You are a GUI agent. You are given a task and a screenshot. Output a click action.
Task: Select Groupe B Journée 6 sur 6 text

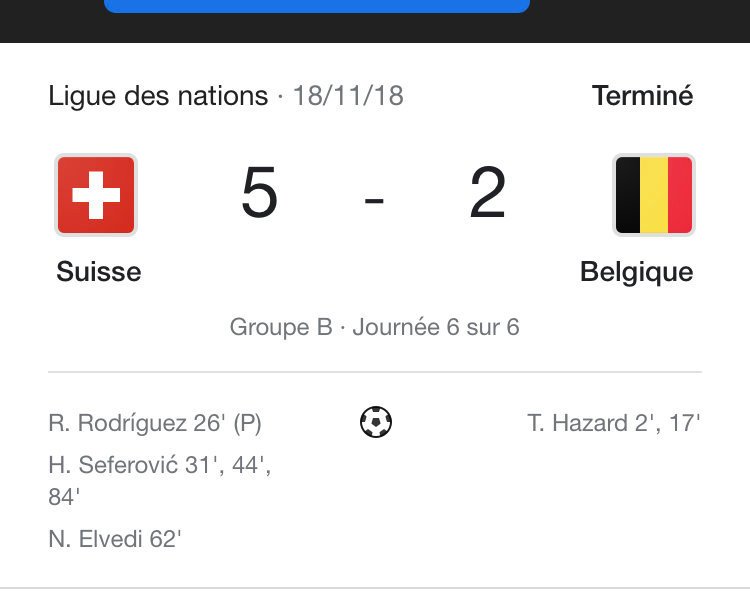pos(375,327)
